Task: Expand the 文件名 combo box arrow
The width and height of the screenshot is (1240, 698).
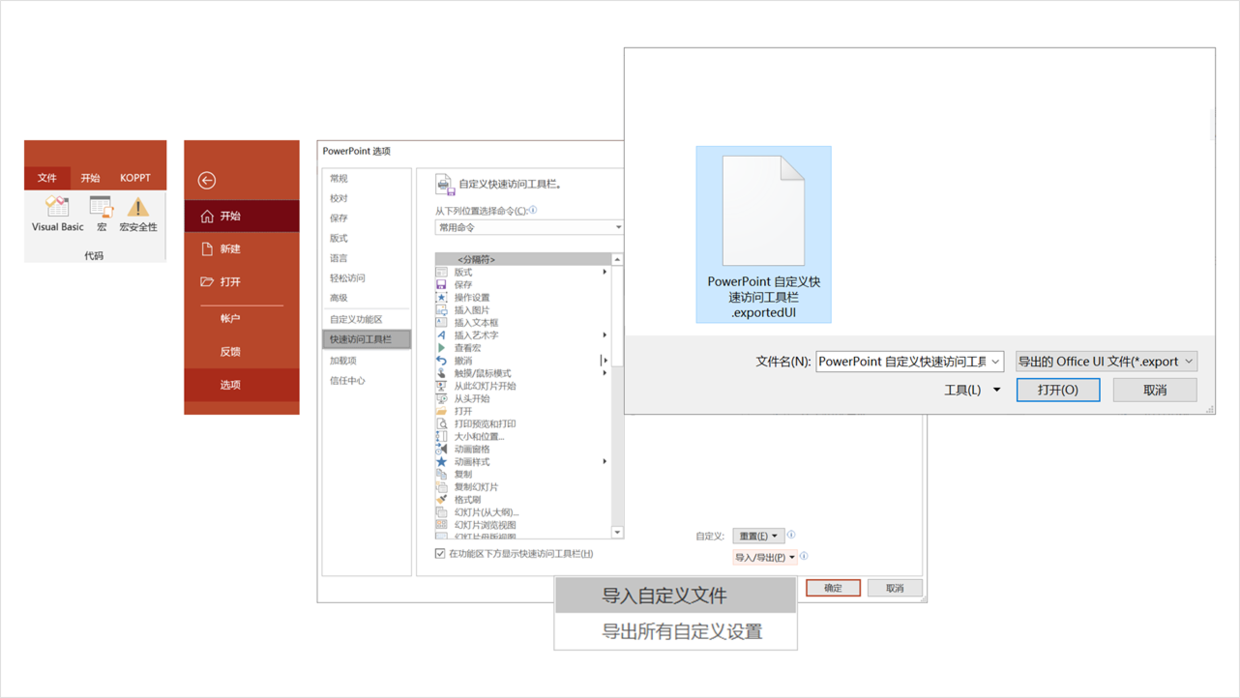Action: pyautogui.click(x=995, y=362)
